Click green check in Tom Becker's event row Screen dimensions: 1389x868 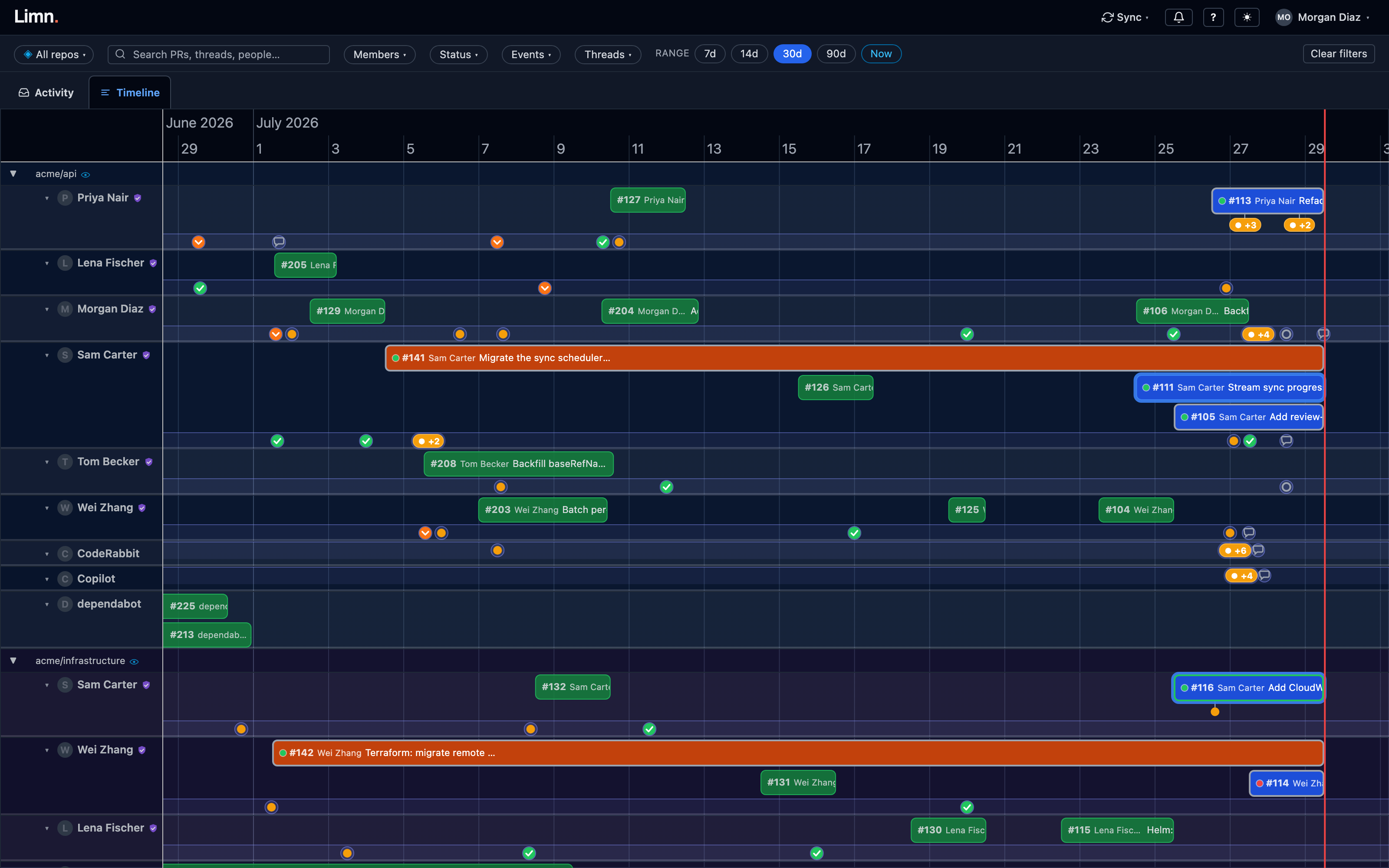pos(666,487)
